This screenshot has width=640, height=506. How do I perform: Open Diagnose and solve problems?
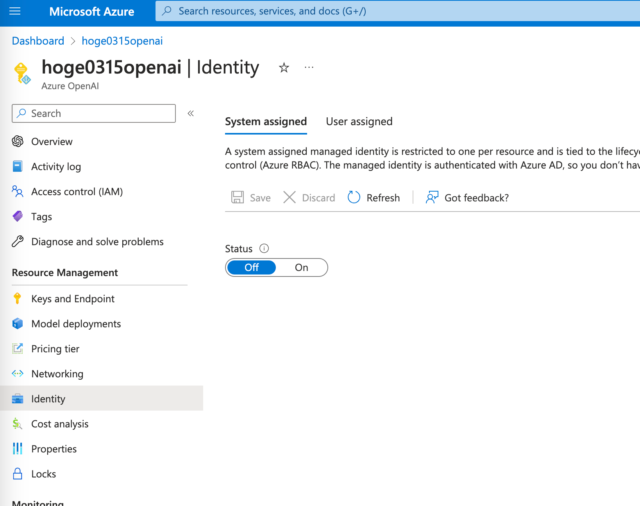(97, 242)
